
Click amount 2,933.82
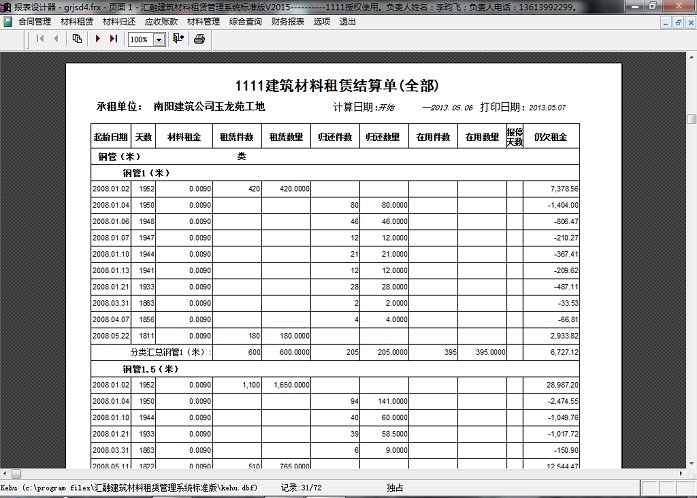pyautogui.click(x=564, y=336)
